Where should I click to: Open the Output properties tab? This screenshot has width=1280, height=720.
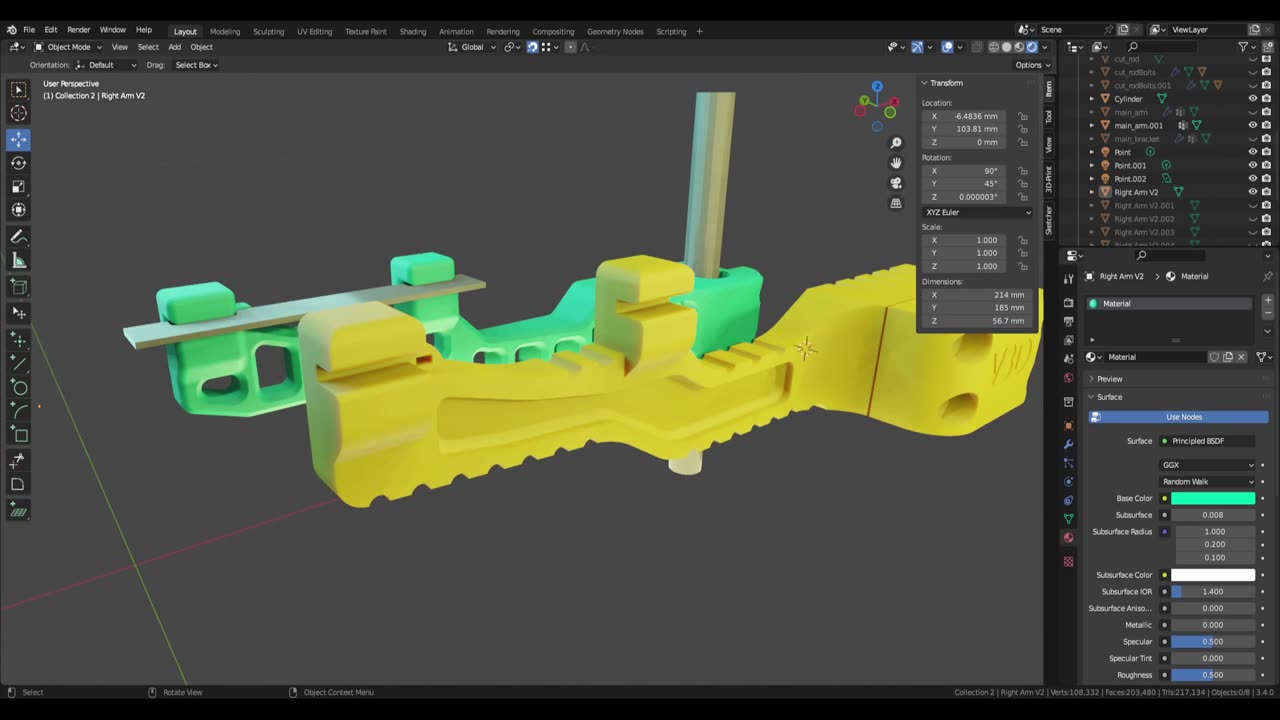point(1068,321)
